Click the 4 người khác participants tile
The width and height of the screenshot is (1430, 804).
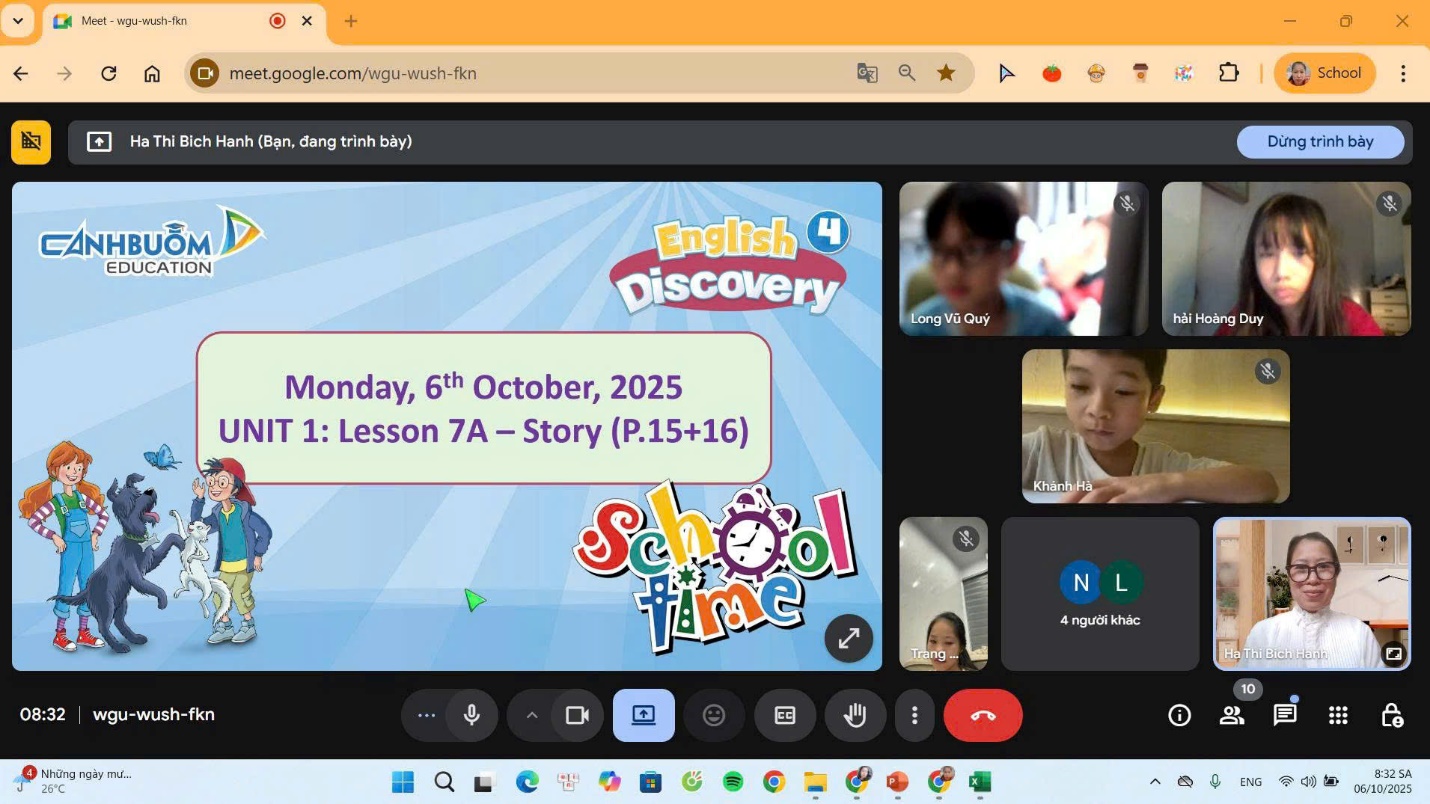coord(1100,594)
